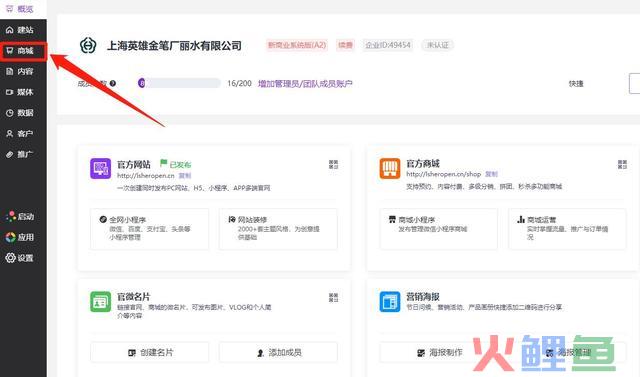
Task: Click the help icon beside member count
Action: tap(113, 83)
